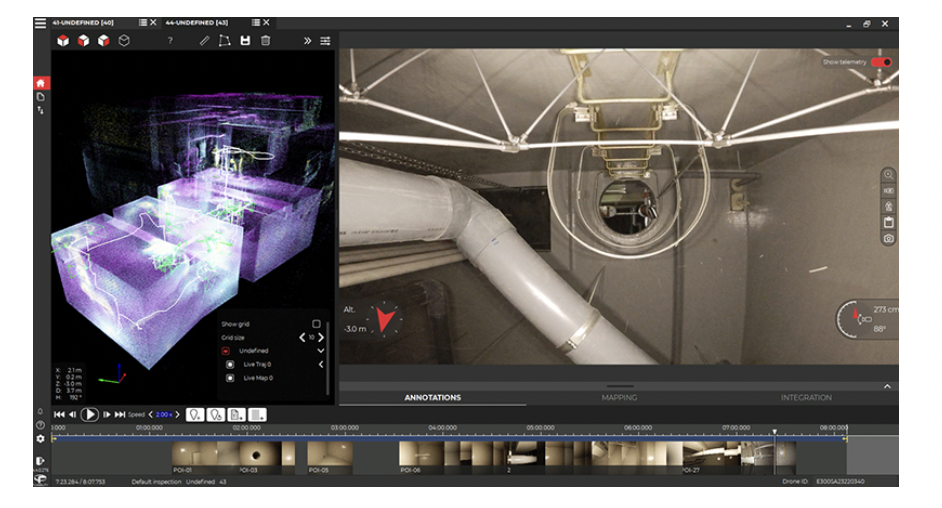This screenshot has height=508, width=942.
Task: Open the settings gear in sidebar
Action: coord(40,439)
